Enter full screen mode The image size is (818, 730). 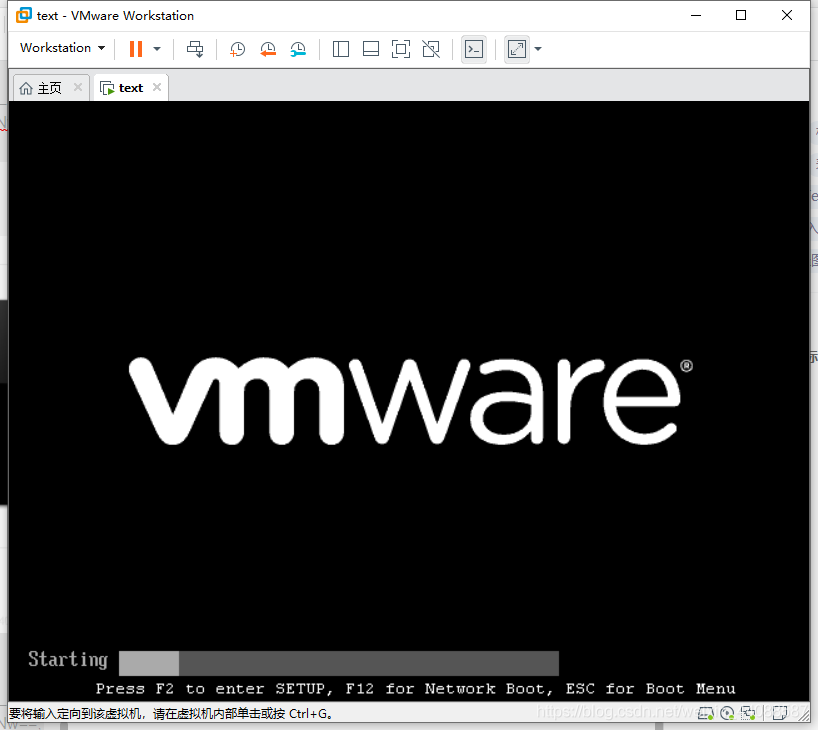[x=401, y=49]
